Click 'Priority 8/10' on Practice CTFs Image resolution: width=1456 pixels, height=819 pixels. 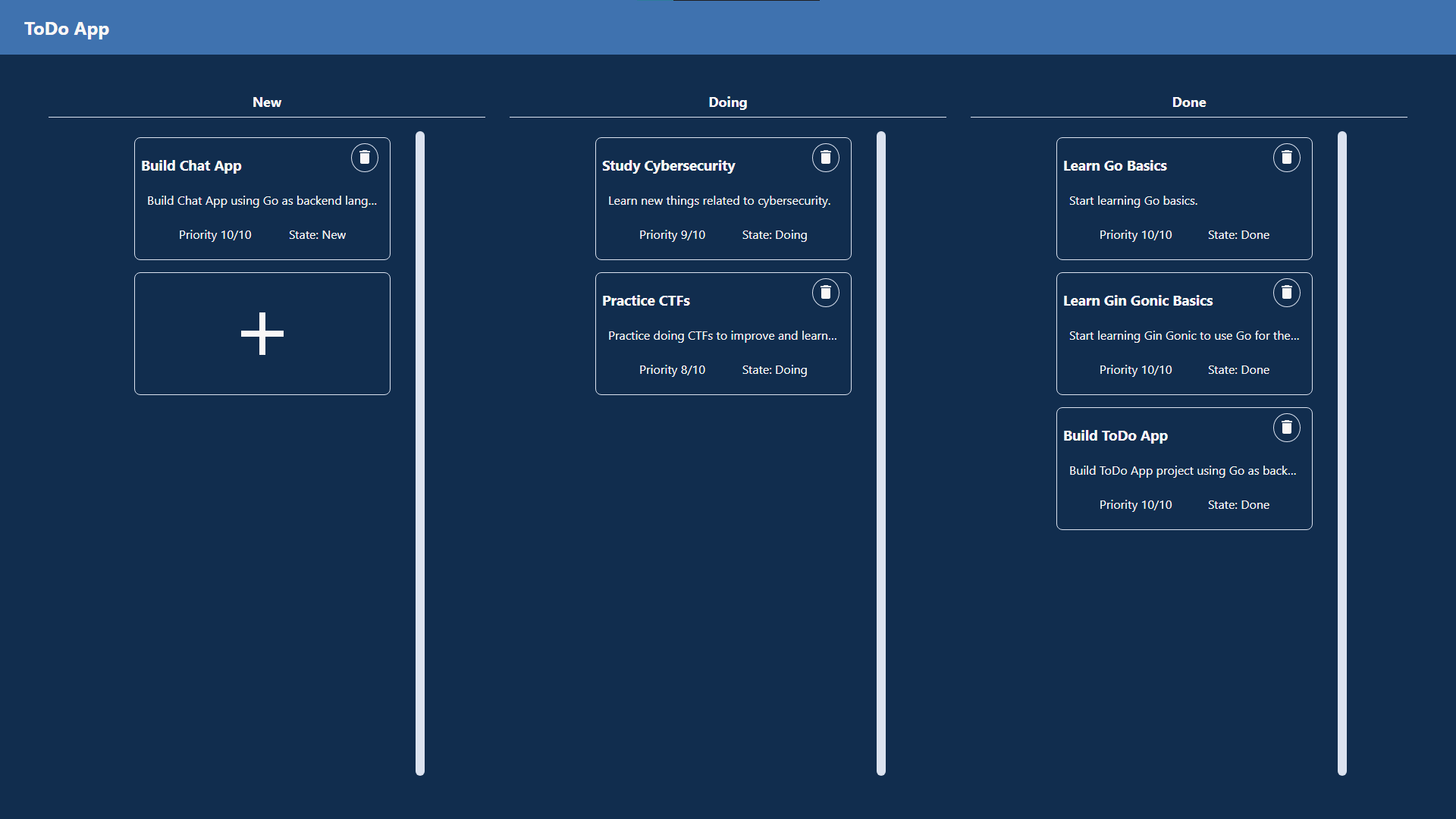[672, 369]
